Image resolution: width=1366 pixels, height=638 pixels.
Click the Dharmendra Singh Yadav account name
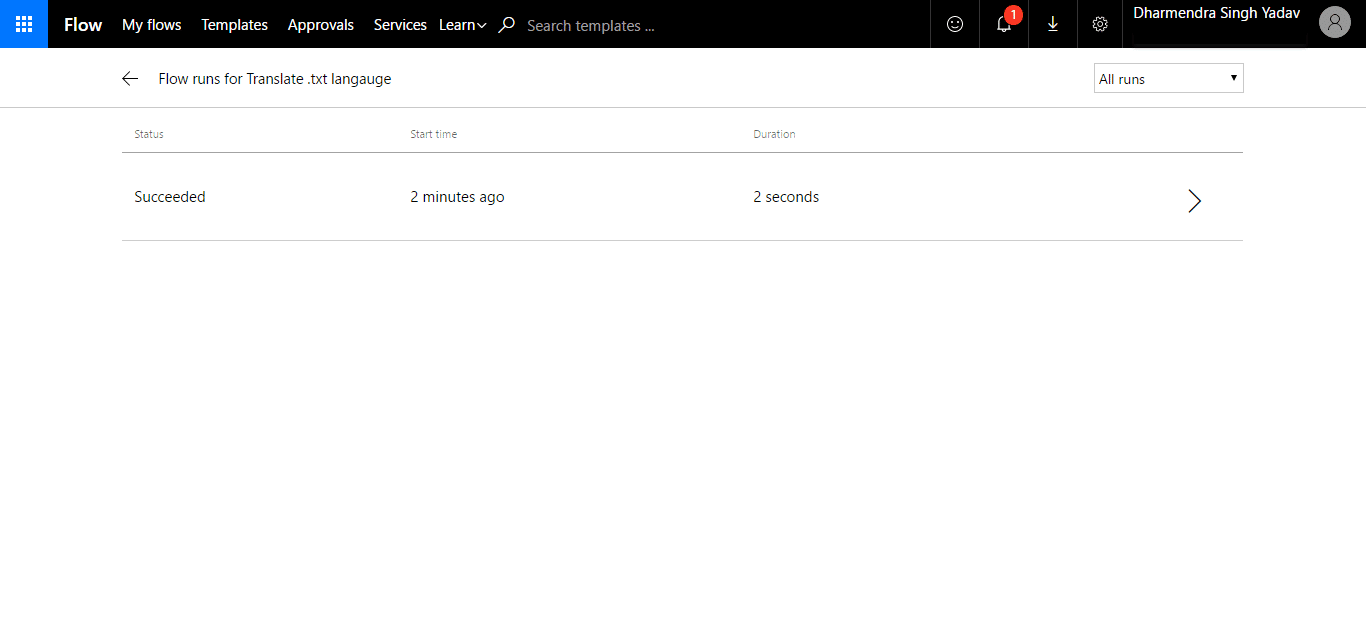[1217, 14]
